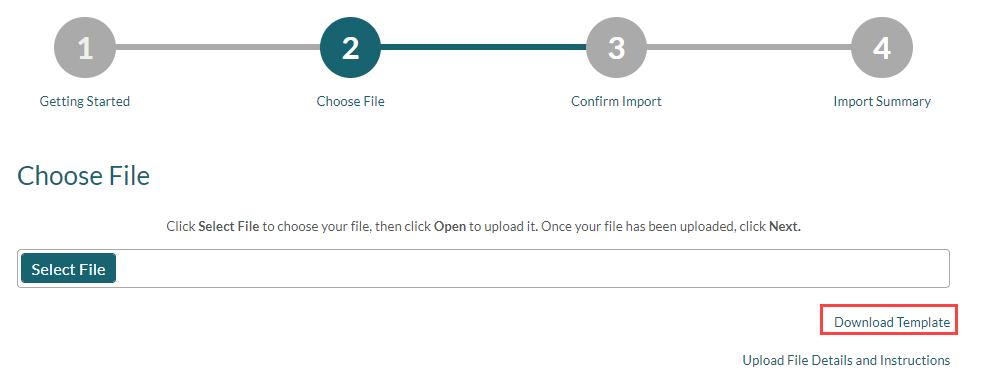Click the bold Select File text in instructions
Viewport: 985px width, 387px height.
(x=229, y=227)
